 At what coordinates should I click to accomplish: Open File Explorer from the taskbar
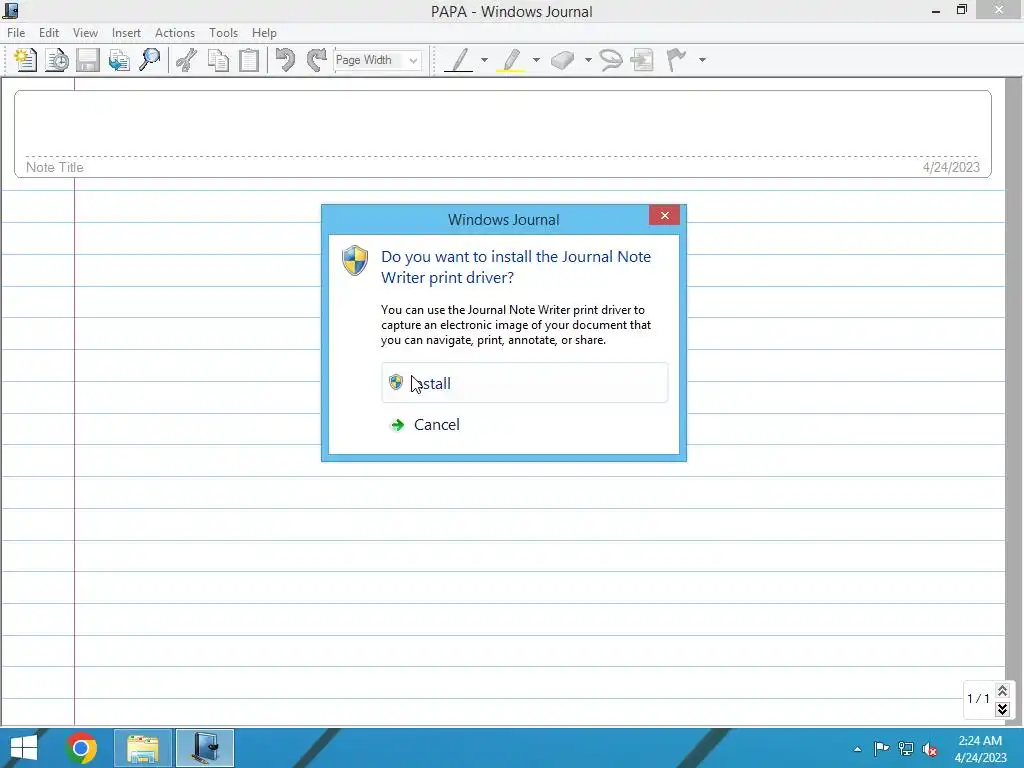[143, 748]
